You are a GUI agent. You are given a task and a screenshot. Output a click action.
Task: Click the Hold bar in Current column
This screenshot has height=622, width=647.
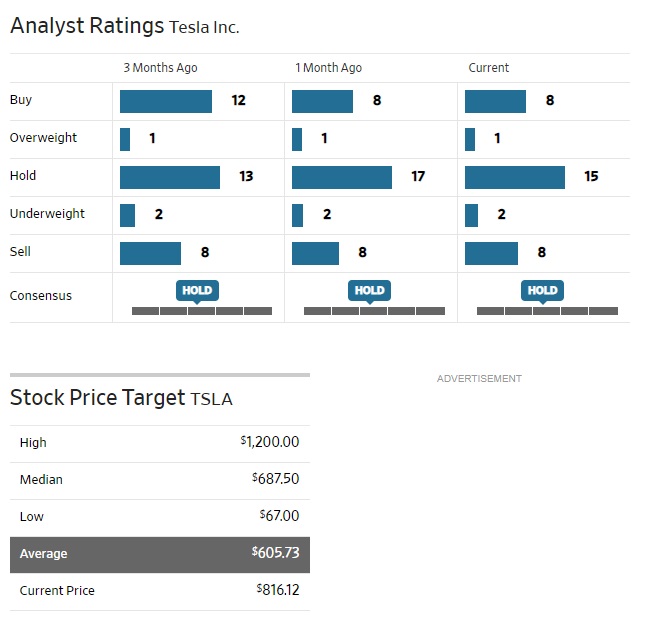(x=515, y=177)
